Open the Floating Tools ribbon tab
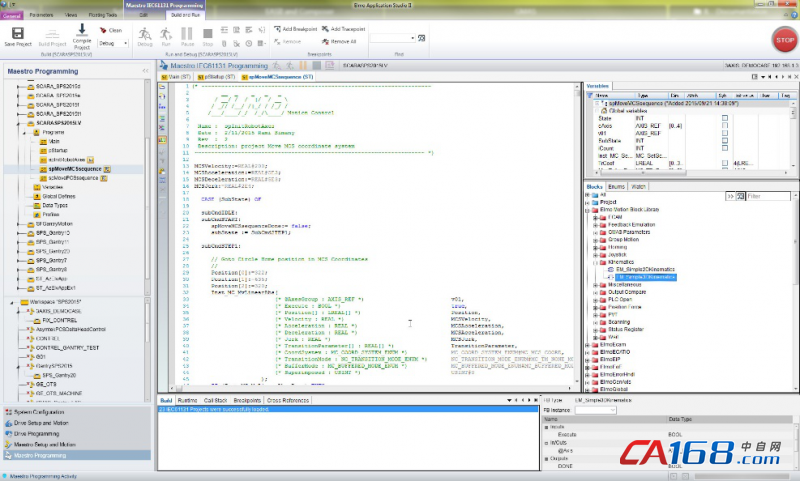The height and width of the screenshot is (481, 800). tap(103, 15)
